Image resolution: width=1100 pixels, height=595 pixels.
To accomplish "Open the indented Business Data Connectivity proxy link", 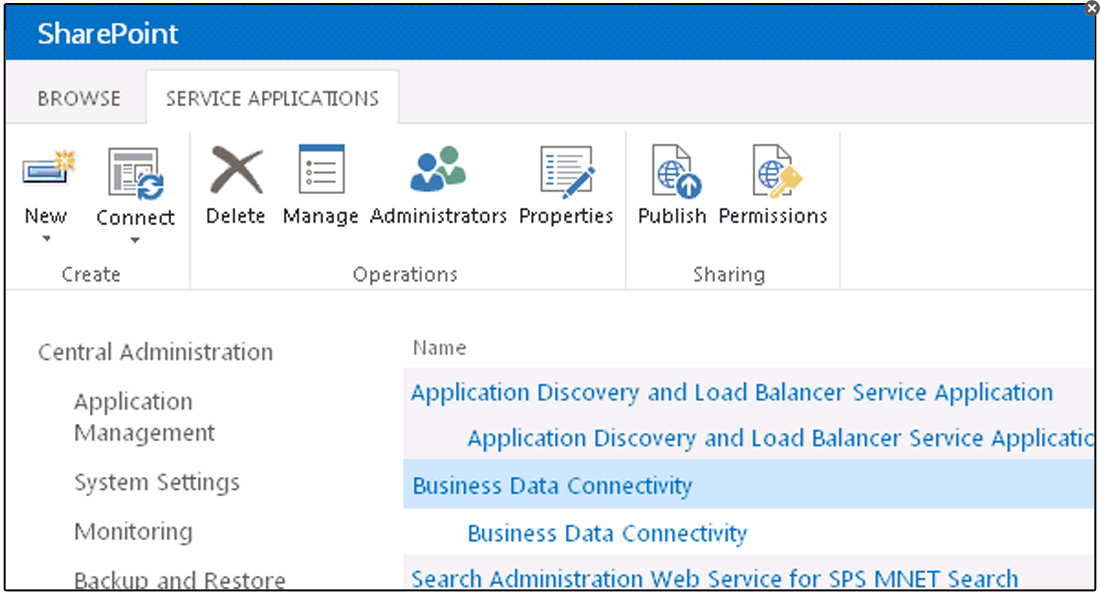I will click(608, 533).
